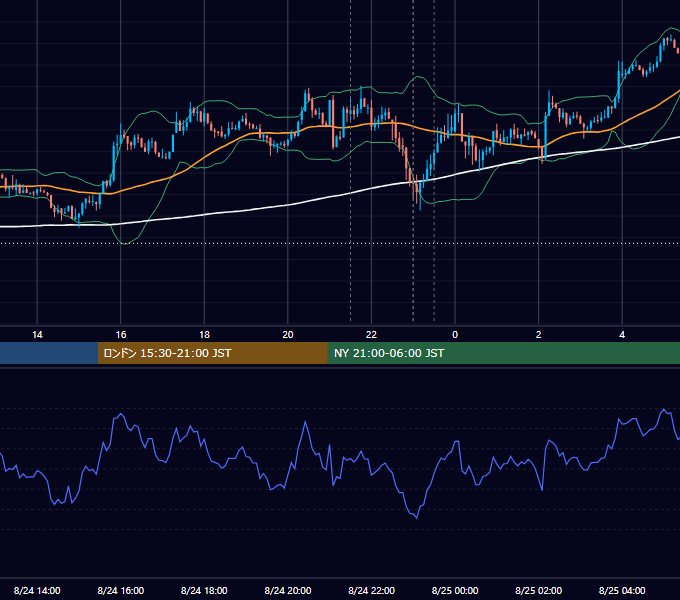Viewport: 680px width, 600px height.
Task: Click the 22 hour axis label
Action: (371, 335)
